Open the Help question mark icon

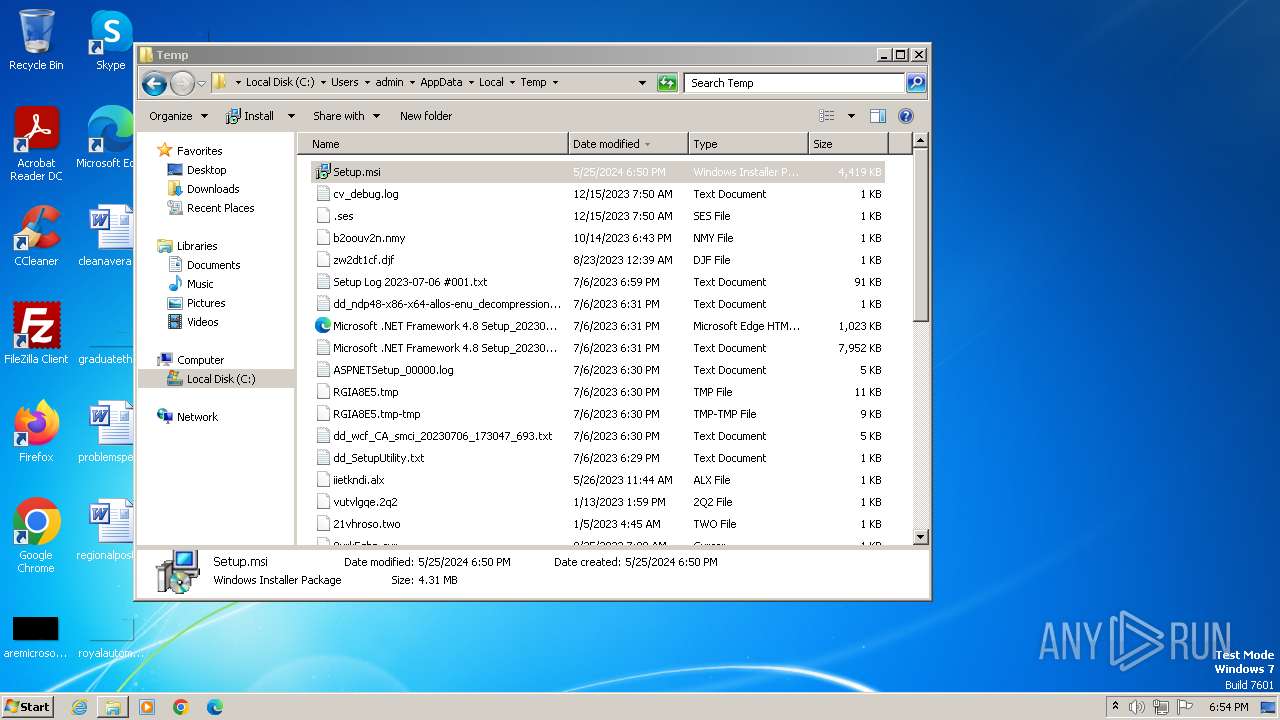point(906,116)
